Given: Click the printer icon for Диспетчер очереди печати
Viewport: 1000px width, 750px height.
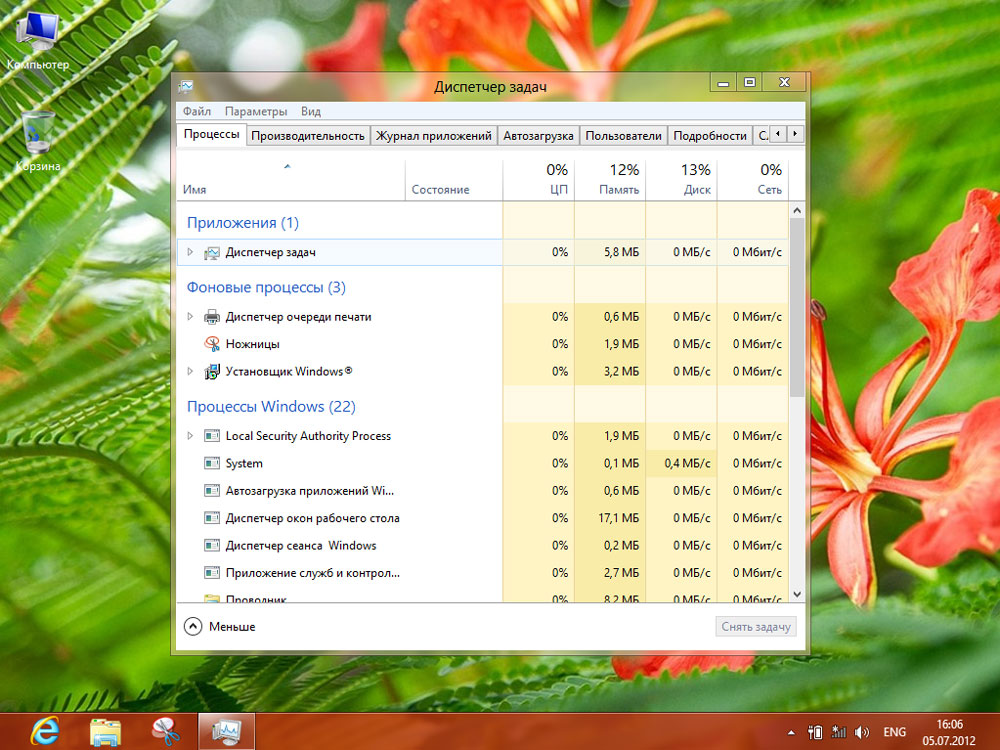Looking at the screenshot, I should (212, 317).
